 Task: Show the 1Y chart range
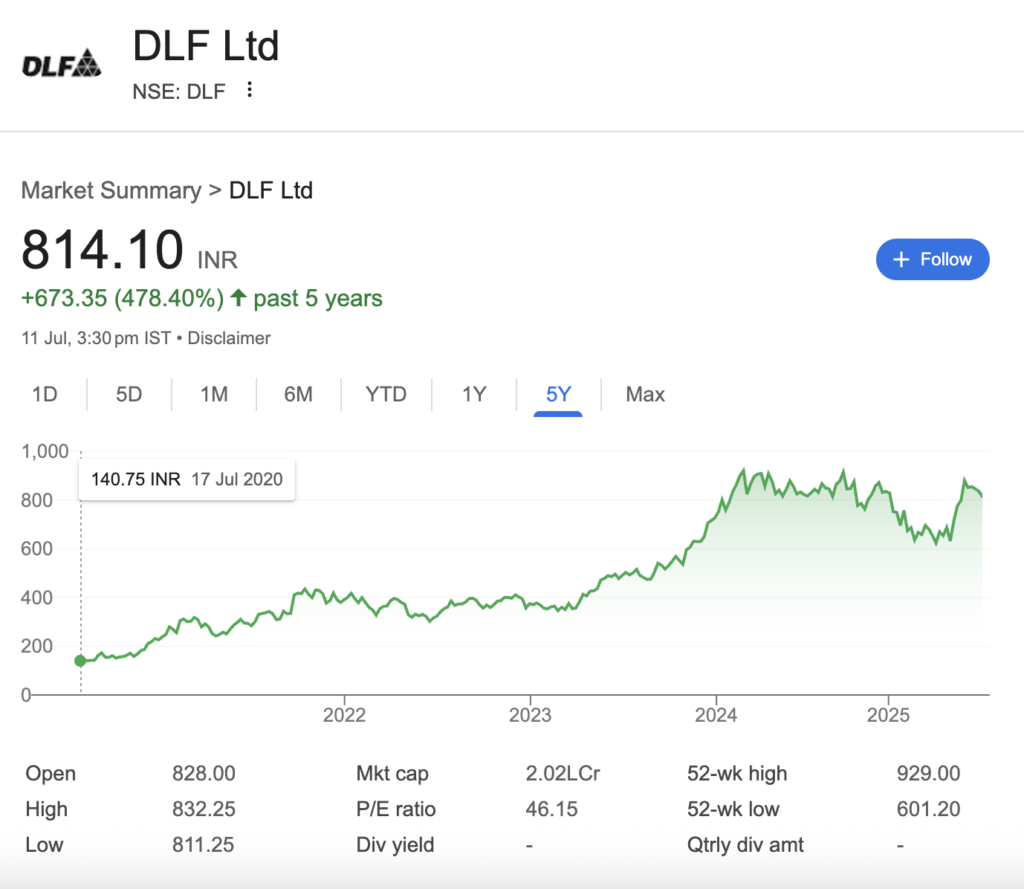(x=474, y=395)
